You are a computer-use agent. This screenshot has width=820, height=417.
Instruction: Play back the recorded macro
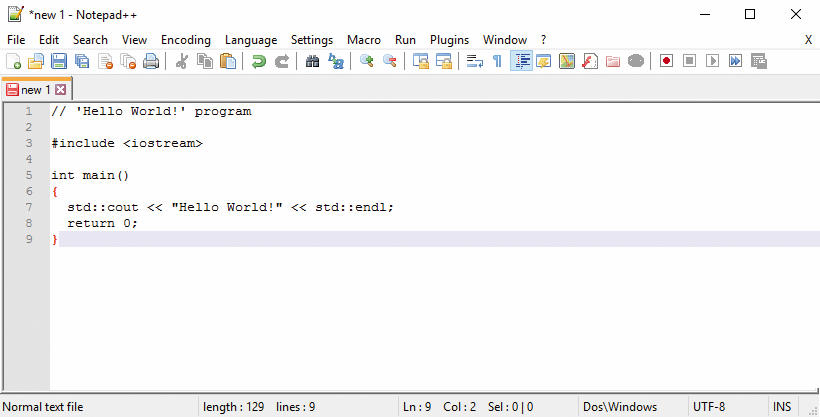point(712,61)
